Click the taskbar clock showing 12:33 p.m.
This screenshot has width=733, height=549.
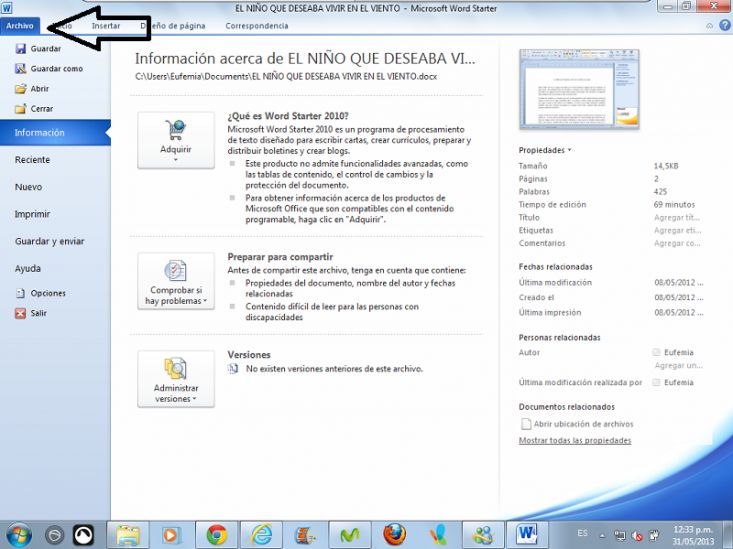point(693,535)
